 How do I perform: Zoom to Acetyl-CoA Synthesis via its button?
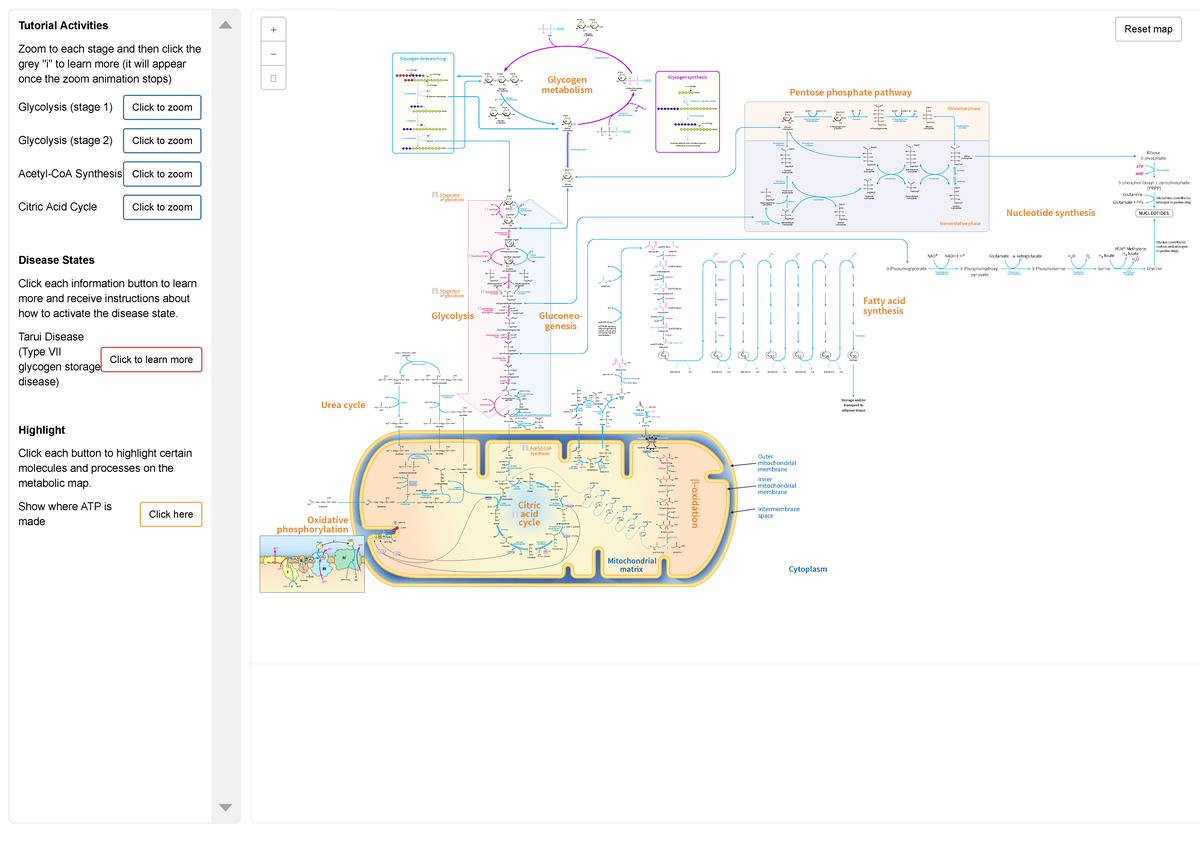point(162,173)
